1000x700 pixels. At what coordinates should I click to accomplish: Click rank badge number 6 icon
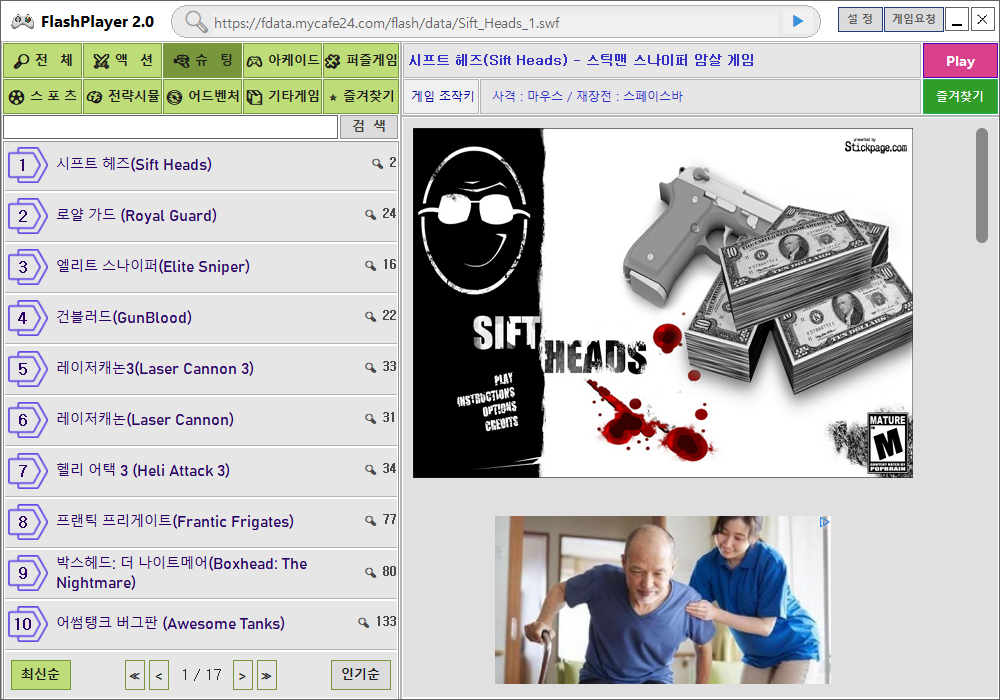27,420
